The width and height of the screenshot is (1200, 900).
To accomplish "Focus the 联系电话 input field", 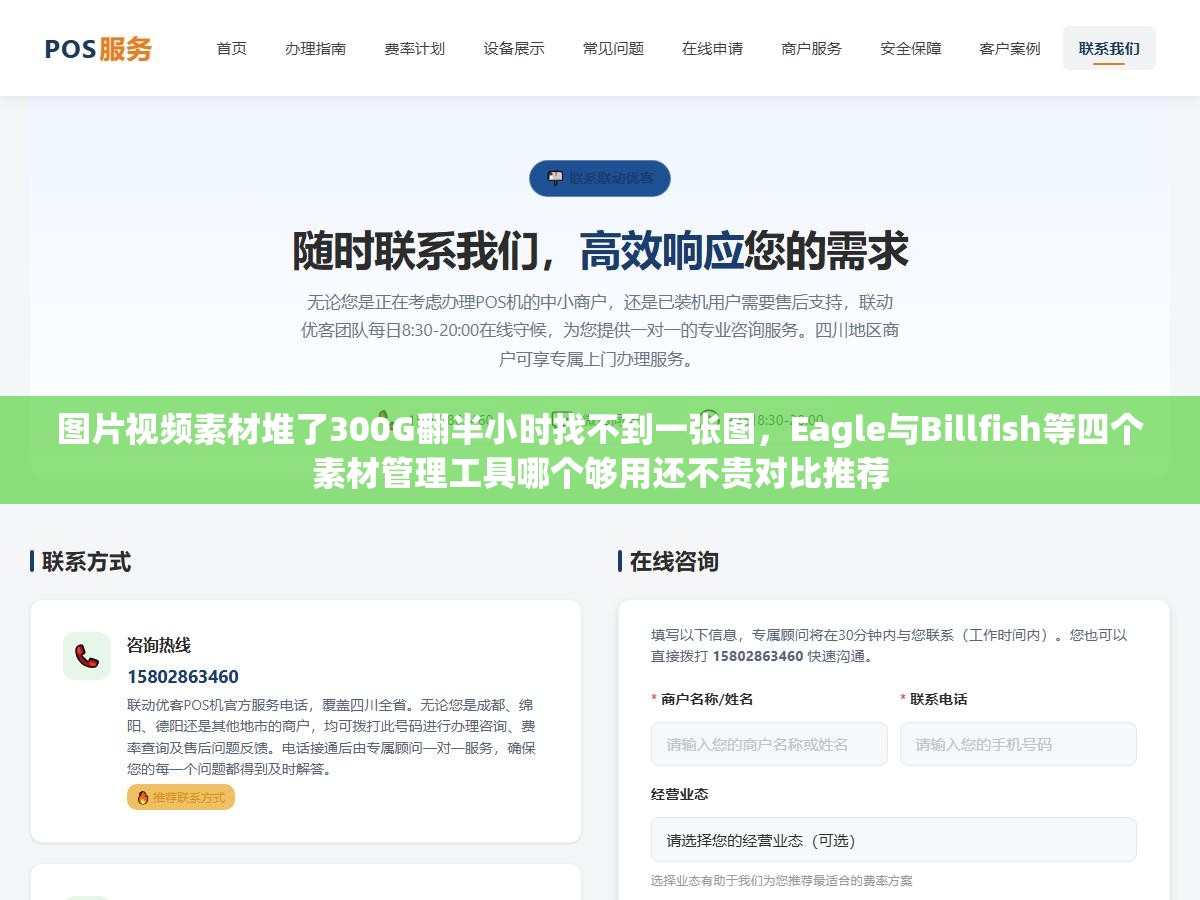I will pos(1018,744).
